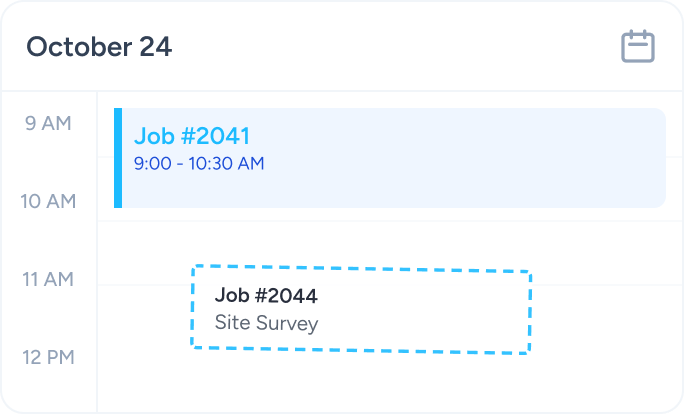The height and width of the screenshot is (414, 684).
Task: Click empty space left of Job #2044 card
Action: [145, 310]
